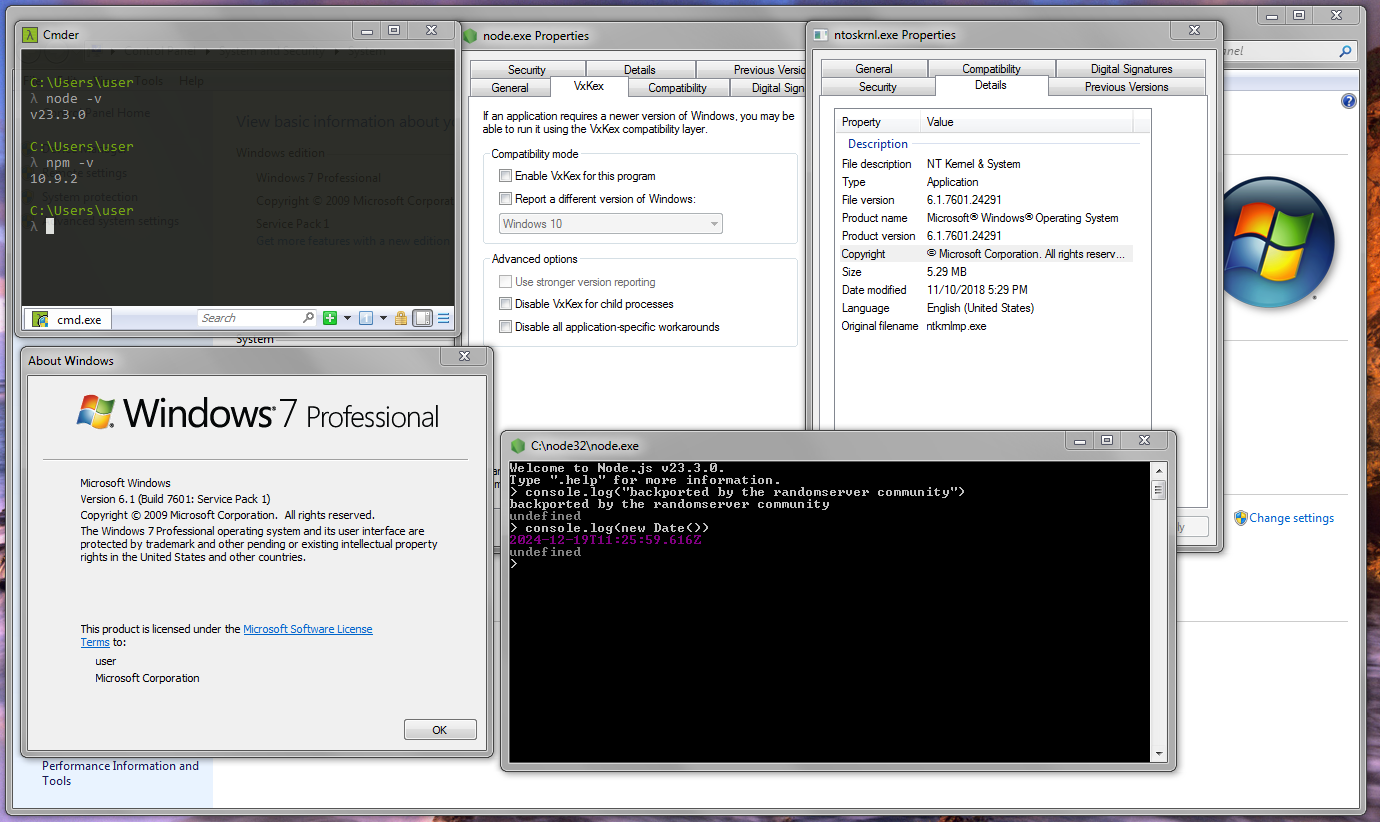Open new console dropdown arrow beside green plus
Viewport: 1380px width, 822px height.
tap(347, 318)
